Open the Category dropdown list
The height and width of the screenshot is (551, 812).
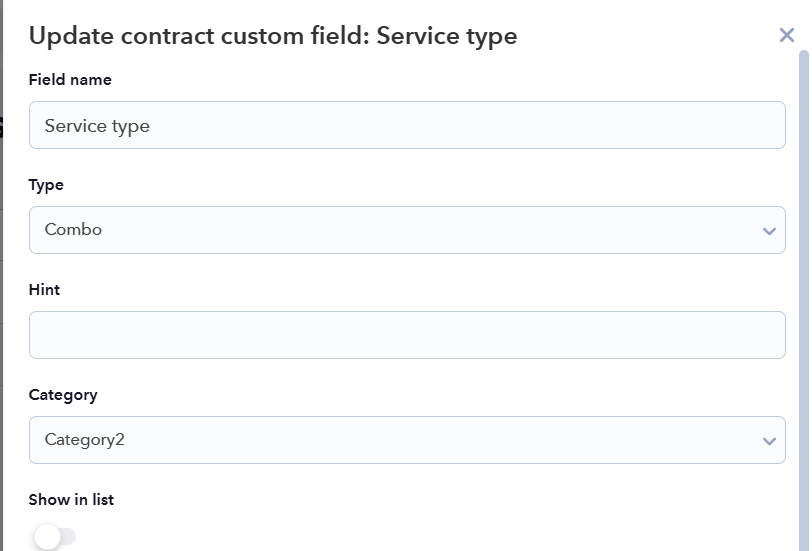tap(407, 440)
